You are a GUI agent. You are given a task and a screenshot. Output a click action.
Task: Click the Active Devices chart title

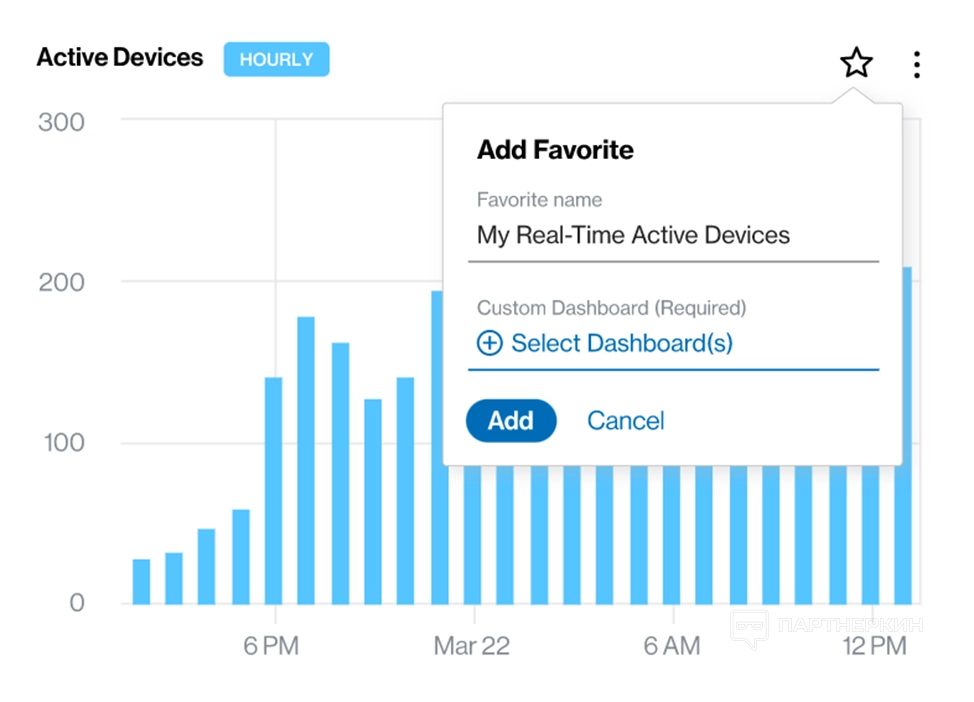[119, 58]
